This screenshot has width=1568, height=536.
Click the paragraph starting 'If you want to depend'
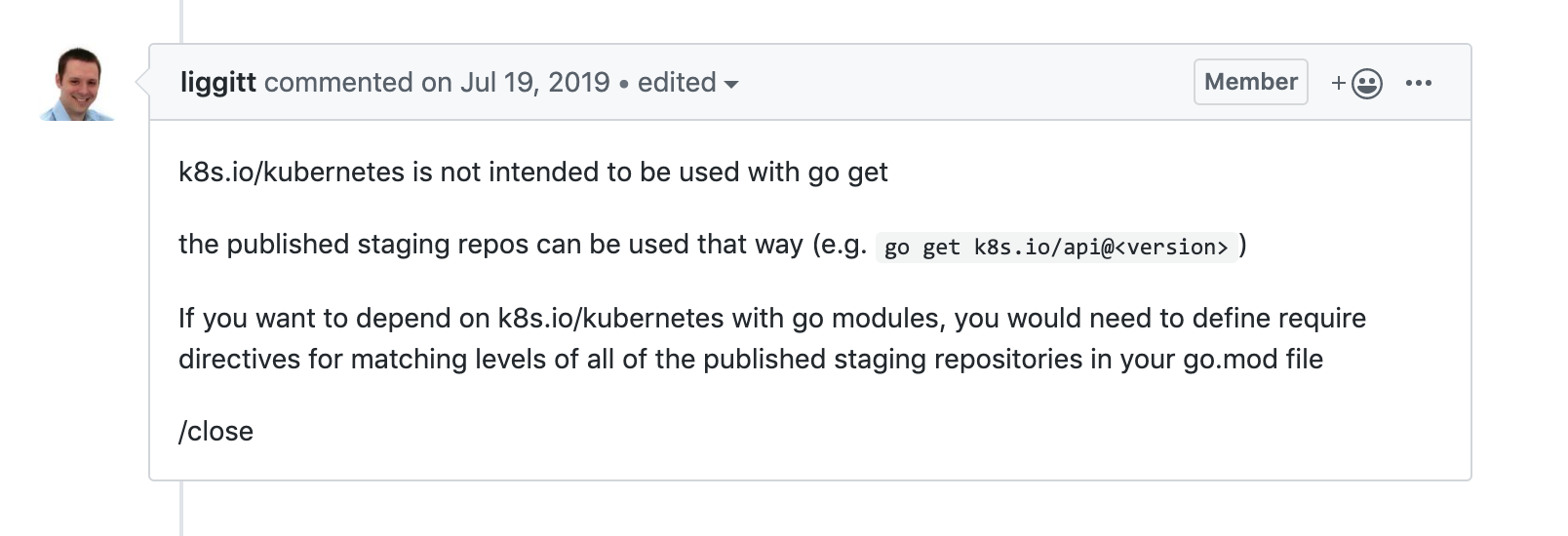[x=770, y=319]
